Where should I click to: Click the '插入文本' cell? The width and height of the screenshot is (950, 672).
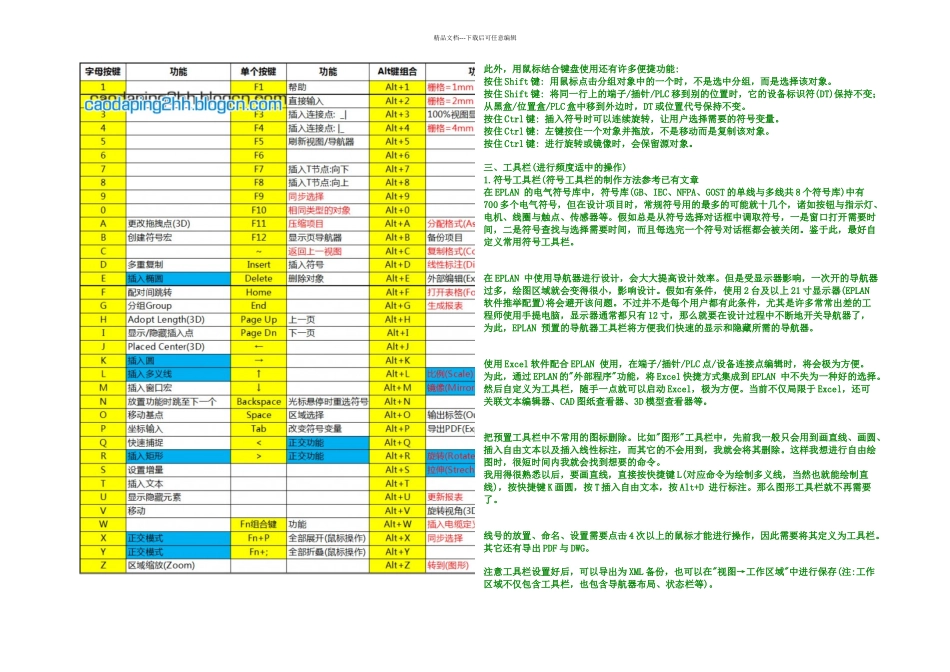pos(178,483)
